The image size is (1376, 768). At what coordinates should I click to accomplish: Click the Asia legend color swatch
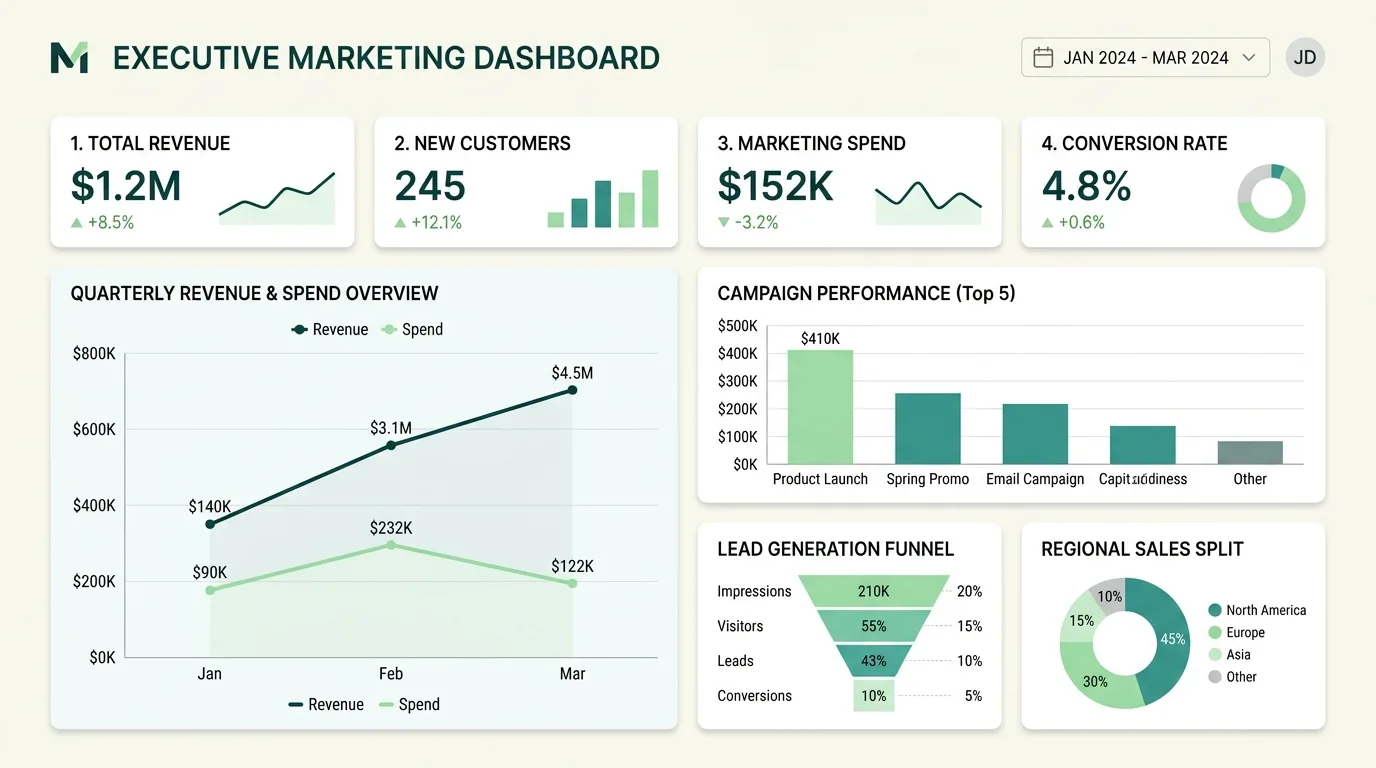point(1215,654)
